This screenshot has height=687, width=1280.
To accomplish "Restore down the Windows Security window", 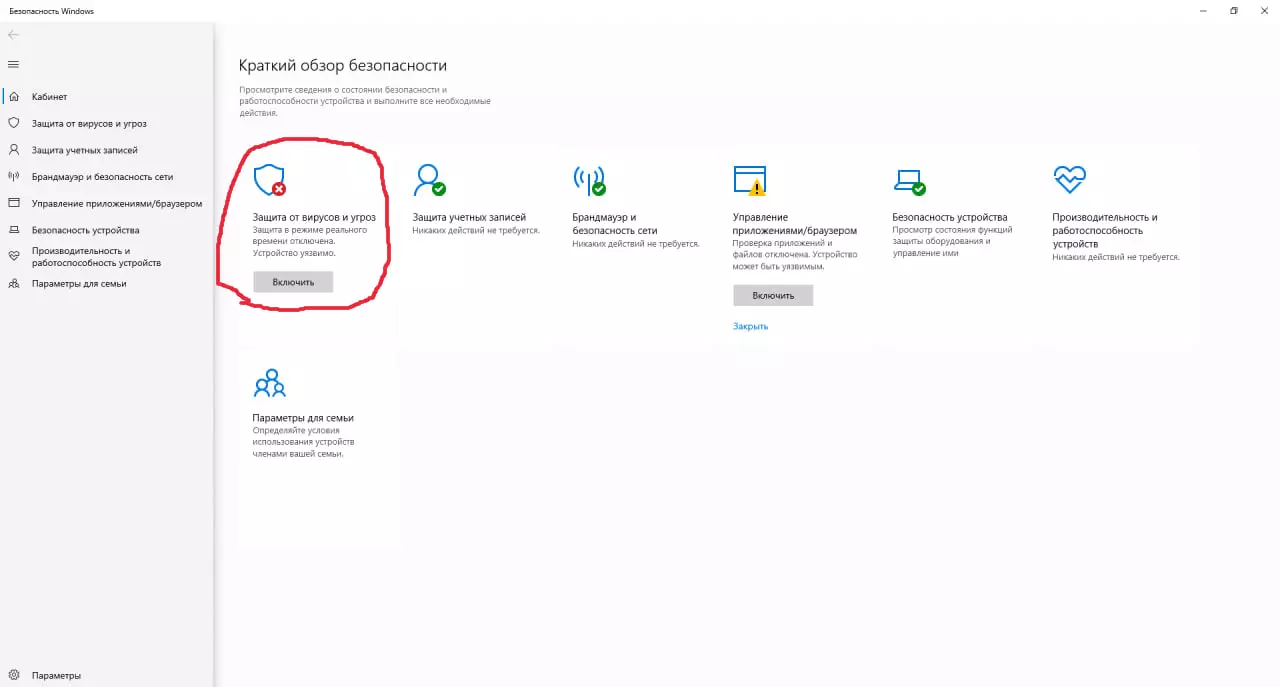I will pos(1234,10).
